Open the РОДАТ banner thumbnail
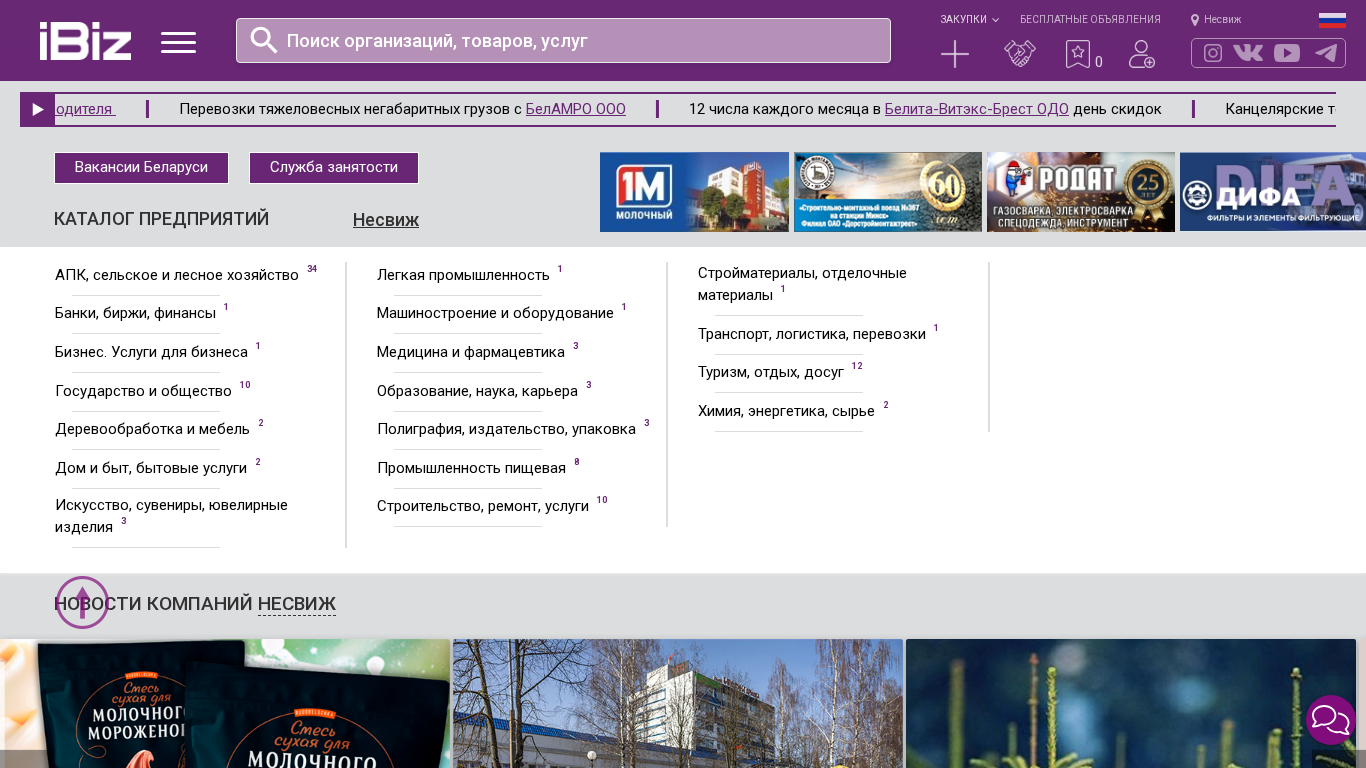Viewport: 1366px width, 768px height. [x=1081, y=192]
